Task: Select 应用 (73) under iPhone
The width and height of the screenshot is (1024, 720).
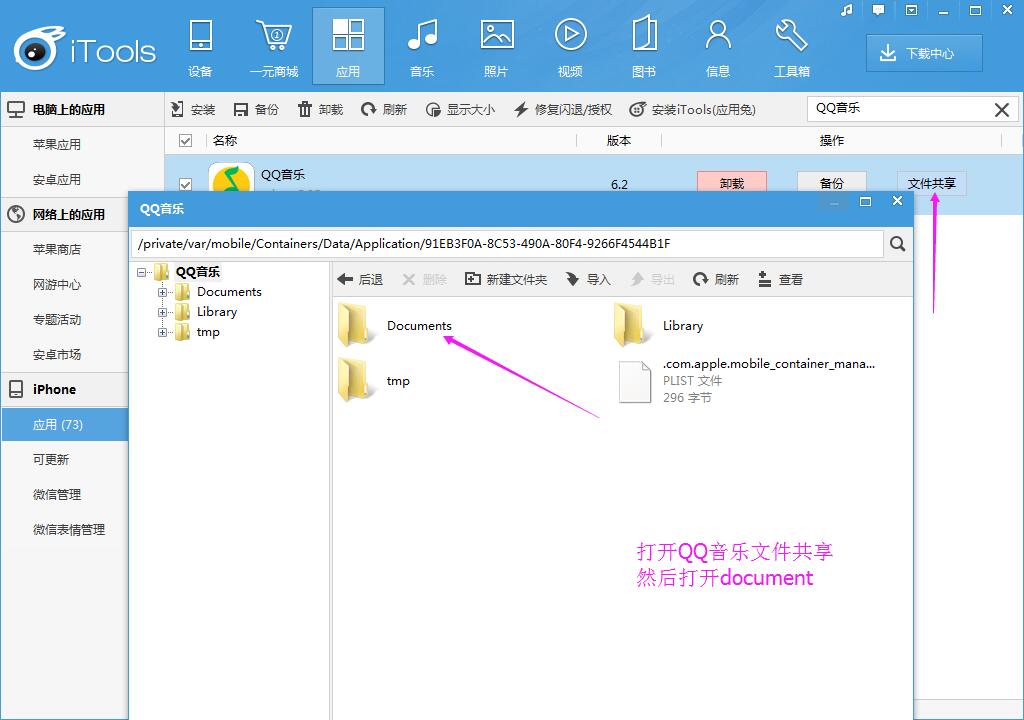Action: [65, 425]
